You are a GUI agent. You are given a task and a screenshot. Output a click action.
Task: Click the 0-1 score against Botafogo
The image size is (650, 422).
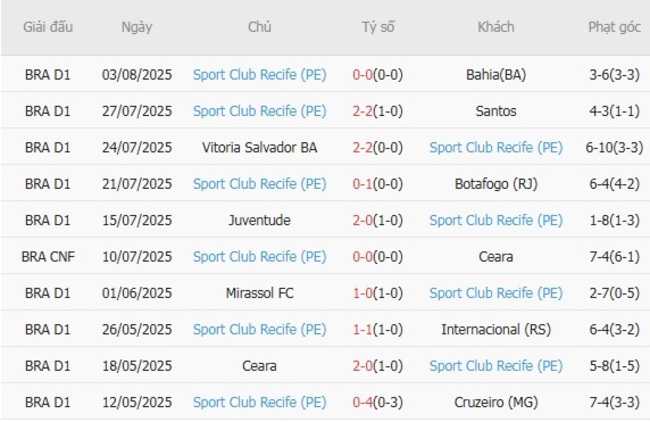click(378, 183)
